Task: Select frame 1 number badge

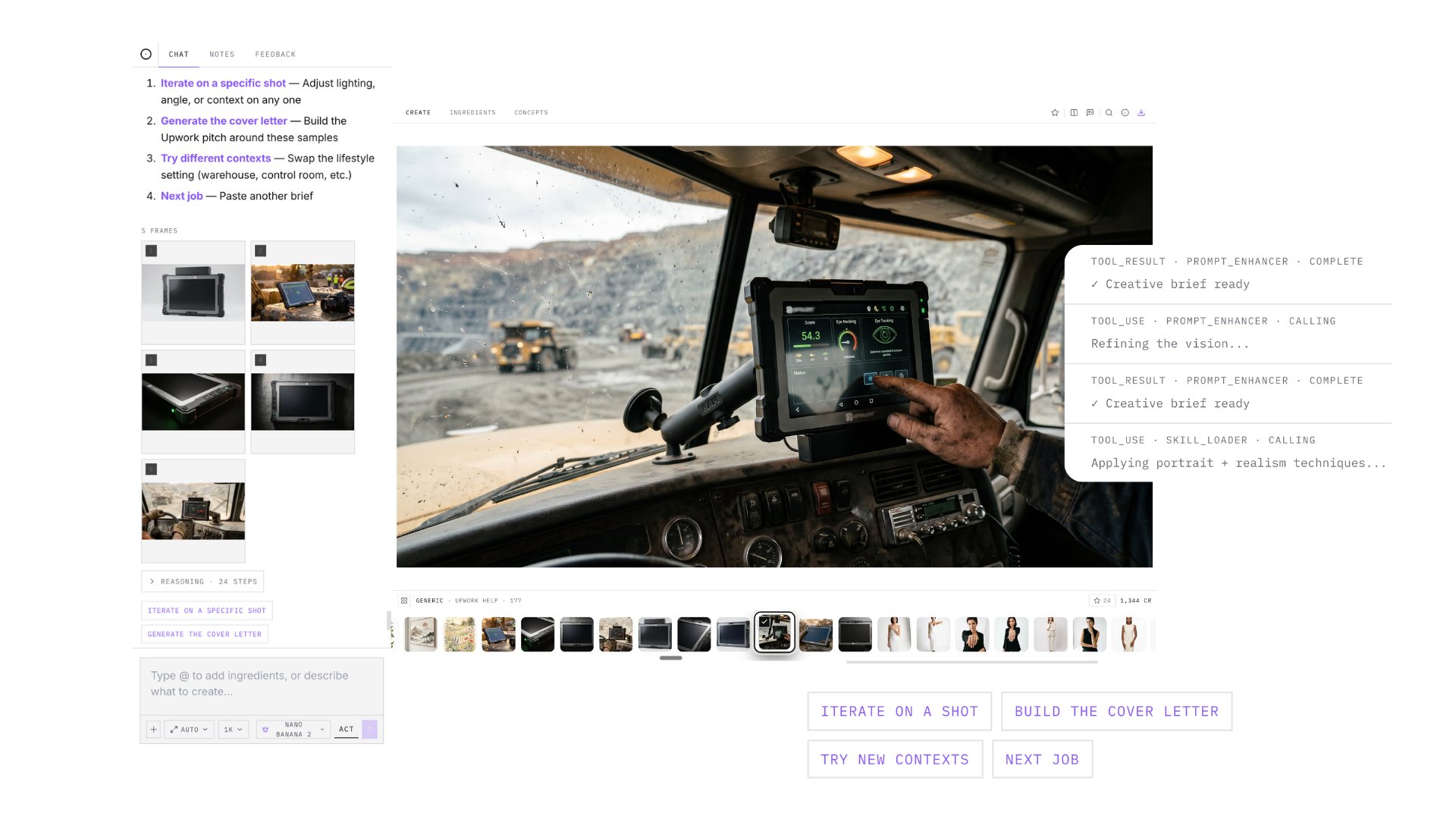Action: 152,251
